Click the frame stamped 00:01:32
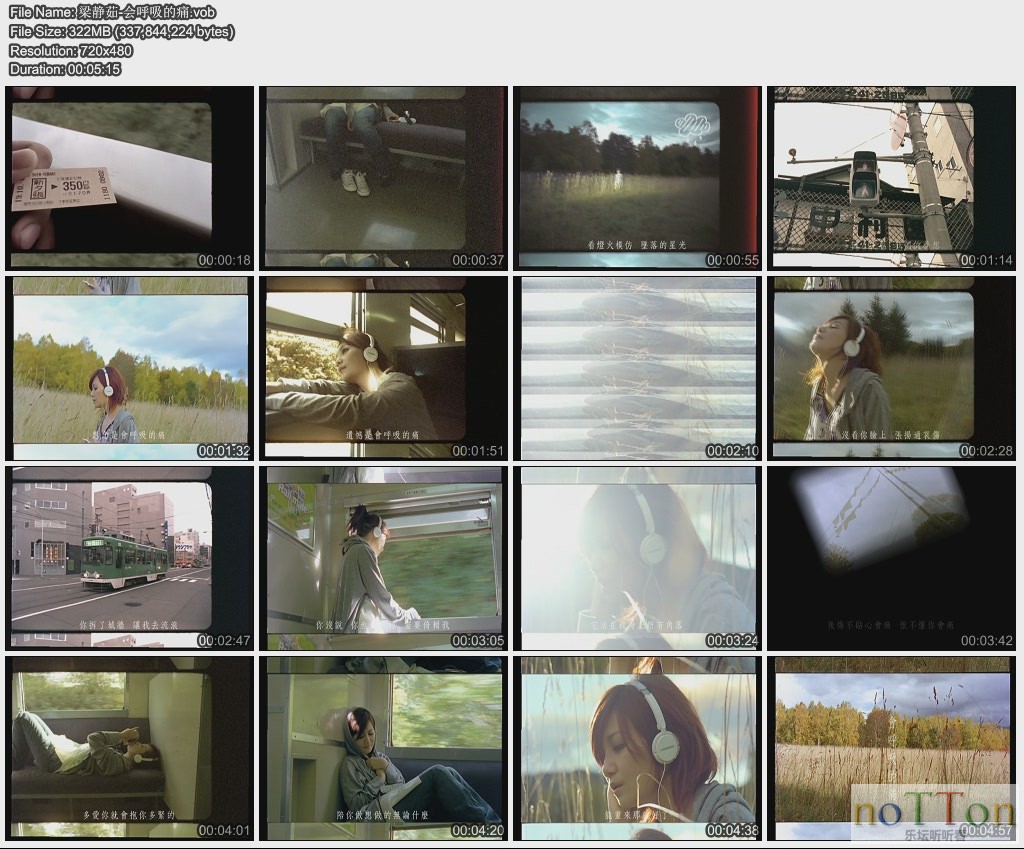The width and height of the screenshot is (1024, 849). [x=129, y=369]
